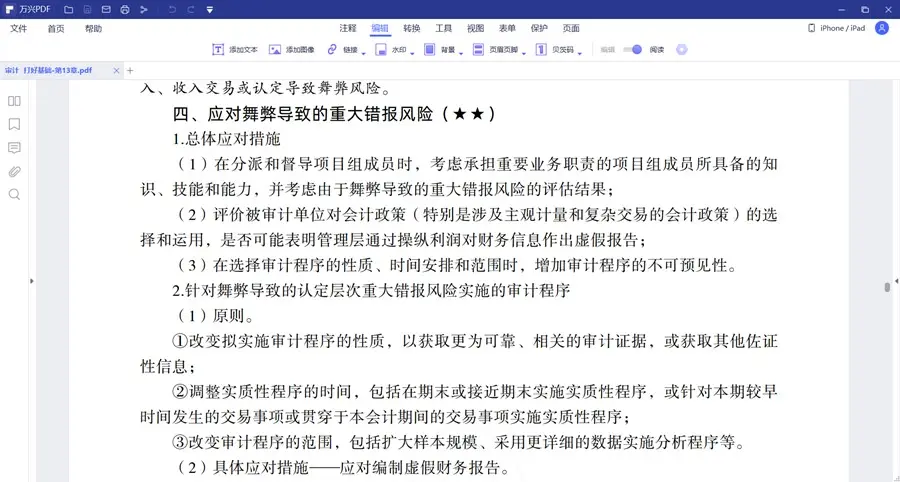Toggle the 编辑/阅读 mode switch
The image size is (900, 482).
click(x=633, y=50)
